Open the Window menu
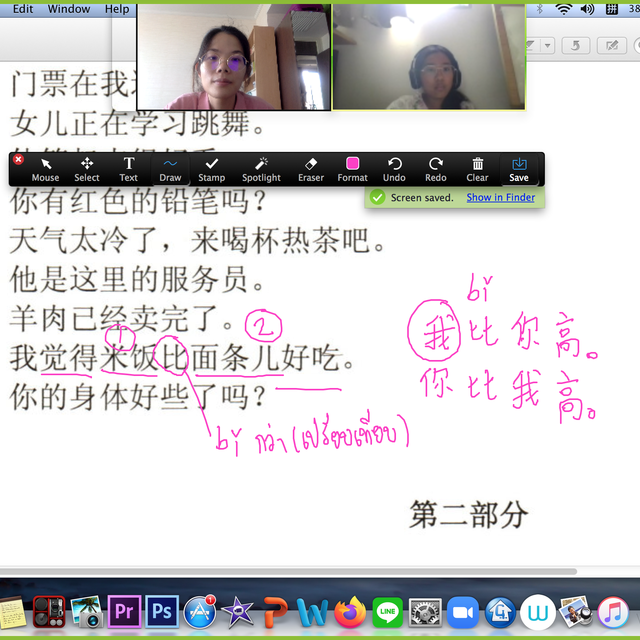This screenshot has width=640, height=640. click(x=69, y=9)
